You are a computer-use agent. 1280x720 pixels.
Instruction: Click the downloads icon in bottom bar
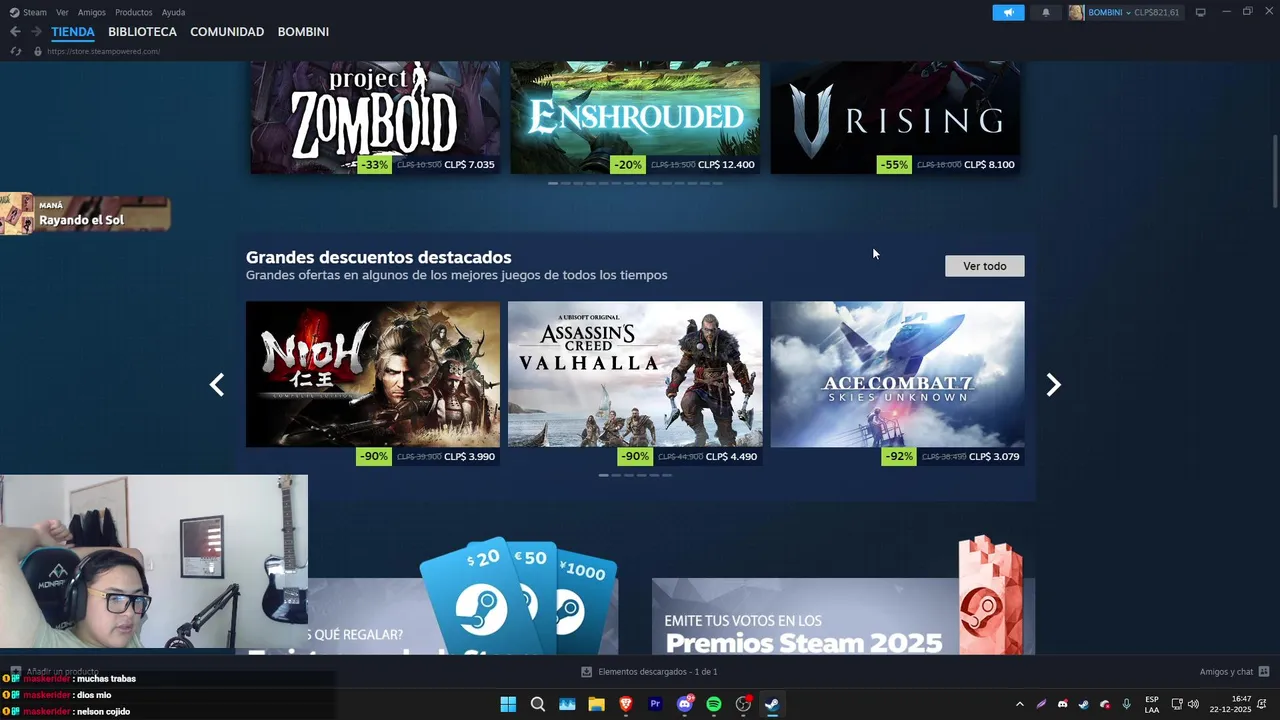pyautogui.click(x=587, y=672)
